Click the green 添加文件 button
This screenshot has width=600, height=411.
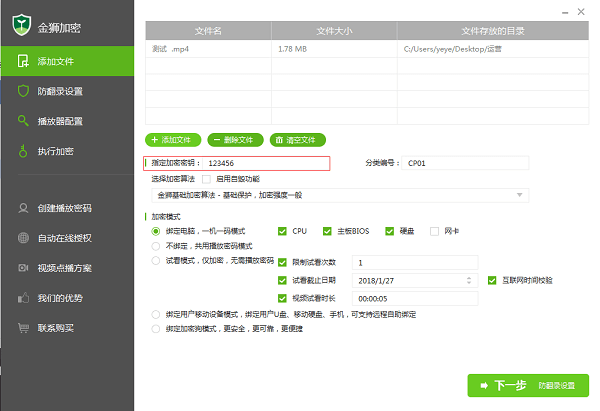pos(173,140)
